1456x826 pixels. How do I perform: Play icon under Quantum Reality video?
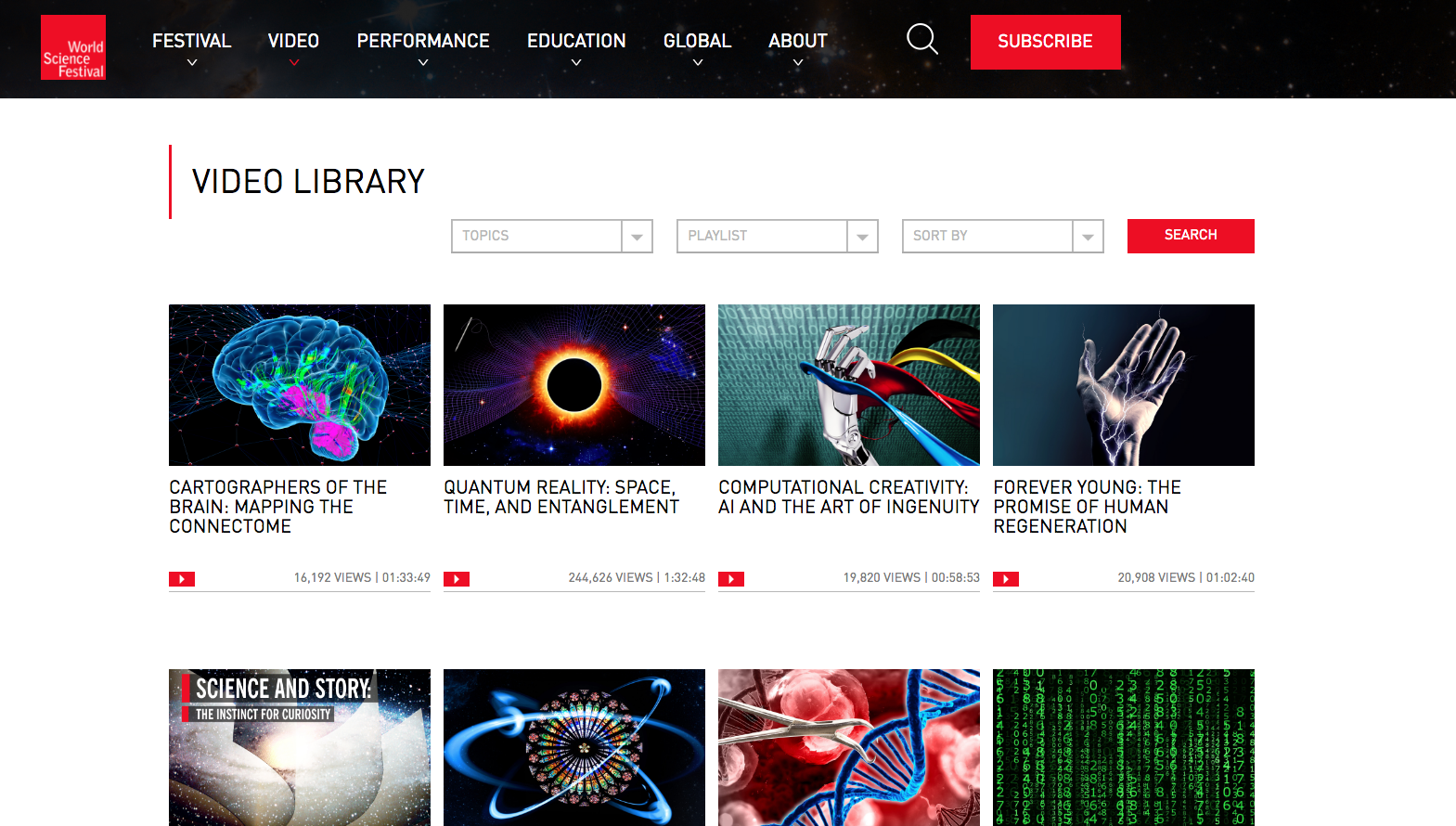pyautogui.click(x=457, y=579)
